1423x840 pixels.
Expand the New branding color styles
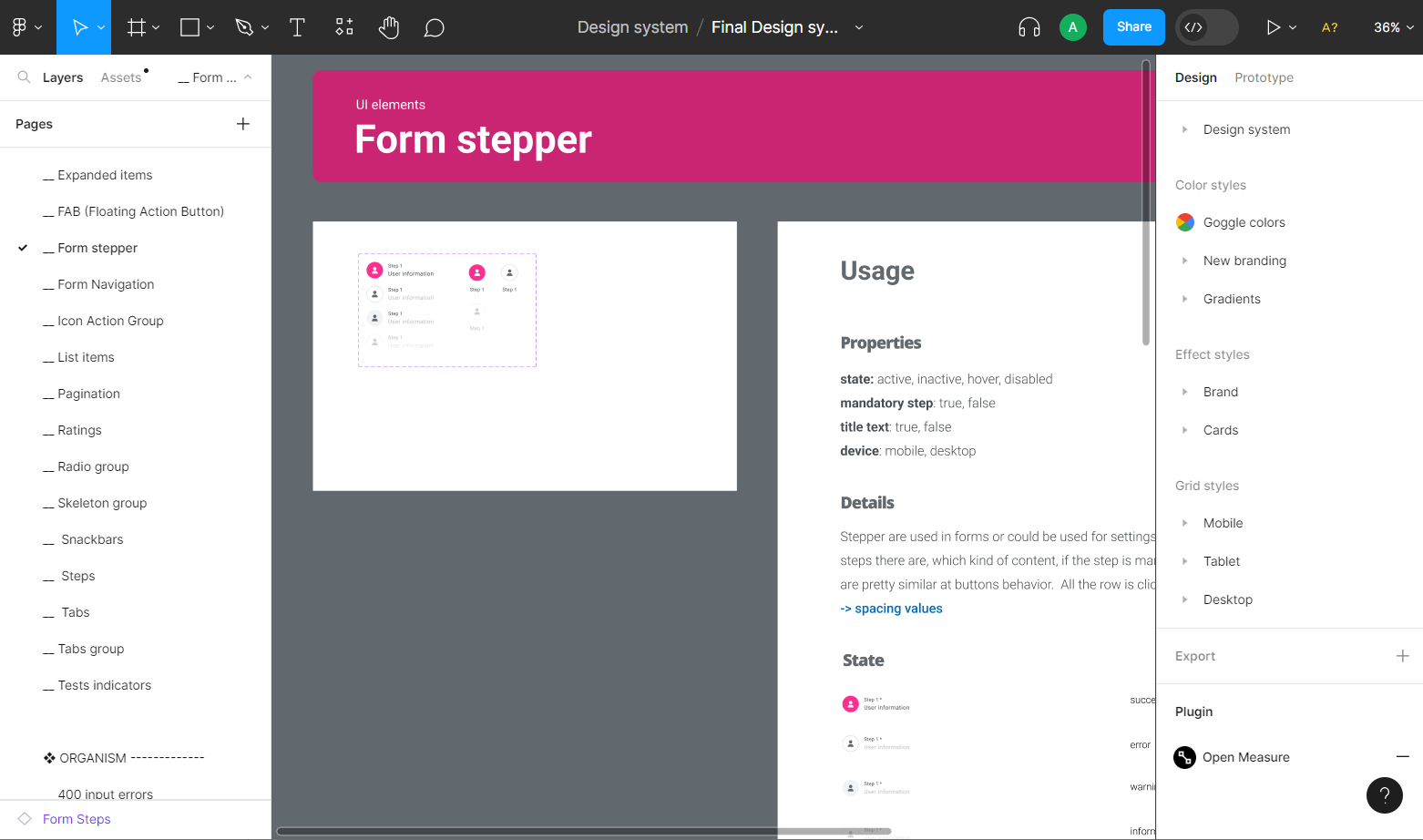1184,261
